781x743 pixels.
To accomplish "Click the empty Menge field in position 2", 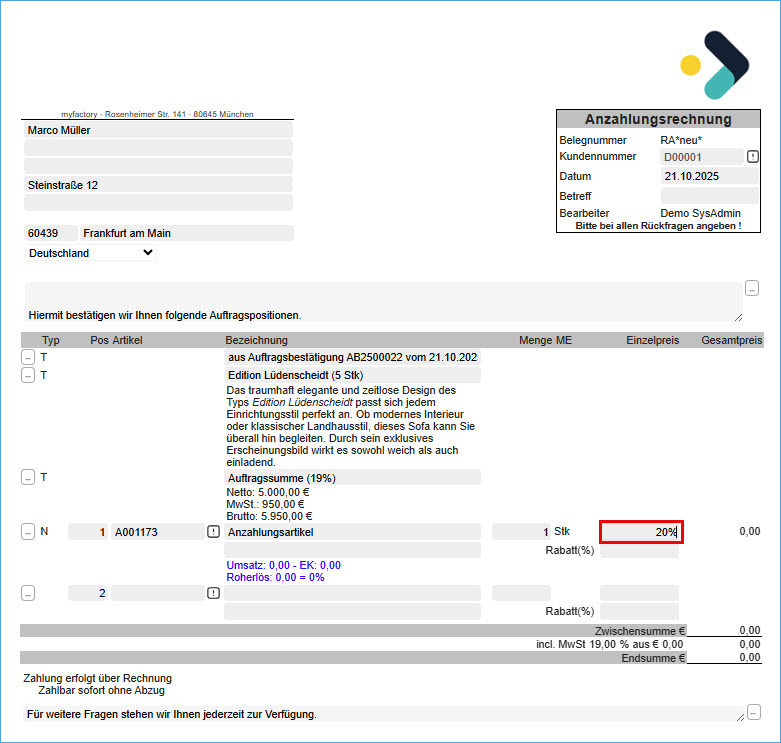I will pos(521,593).
